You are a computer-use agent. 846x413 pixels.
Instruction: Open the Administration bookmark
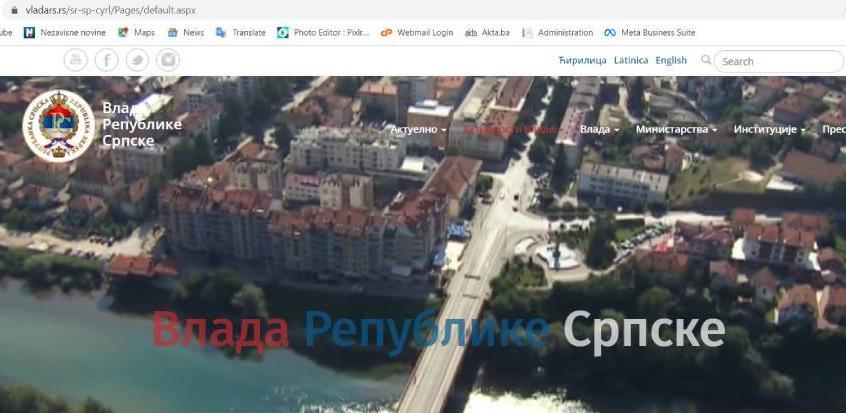point(557,32)
